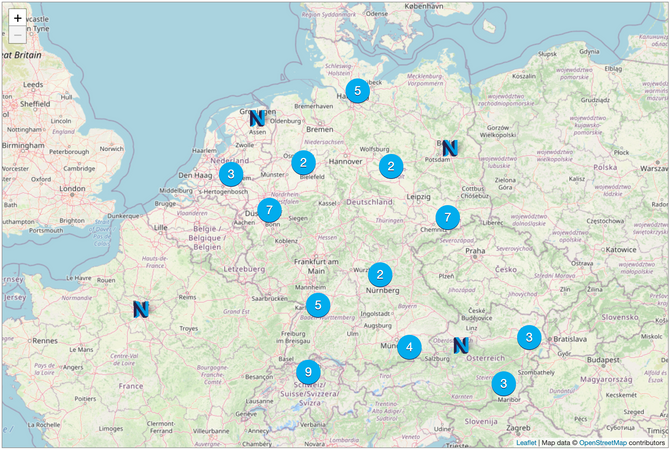Open the N marker near Potsdam
Screen dimensions: 670x450
tap(450, 147)
